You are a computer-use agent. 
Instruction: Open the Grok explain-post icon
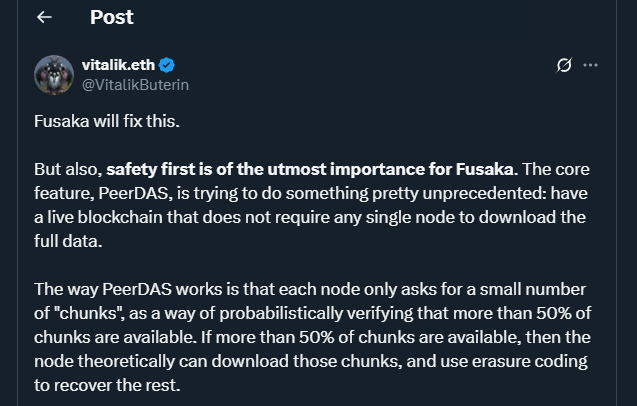coord(564,66)
